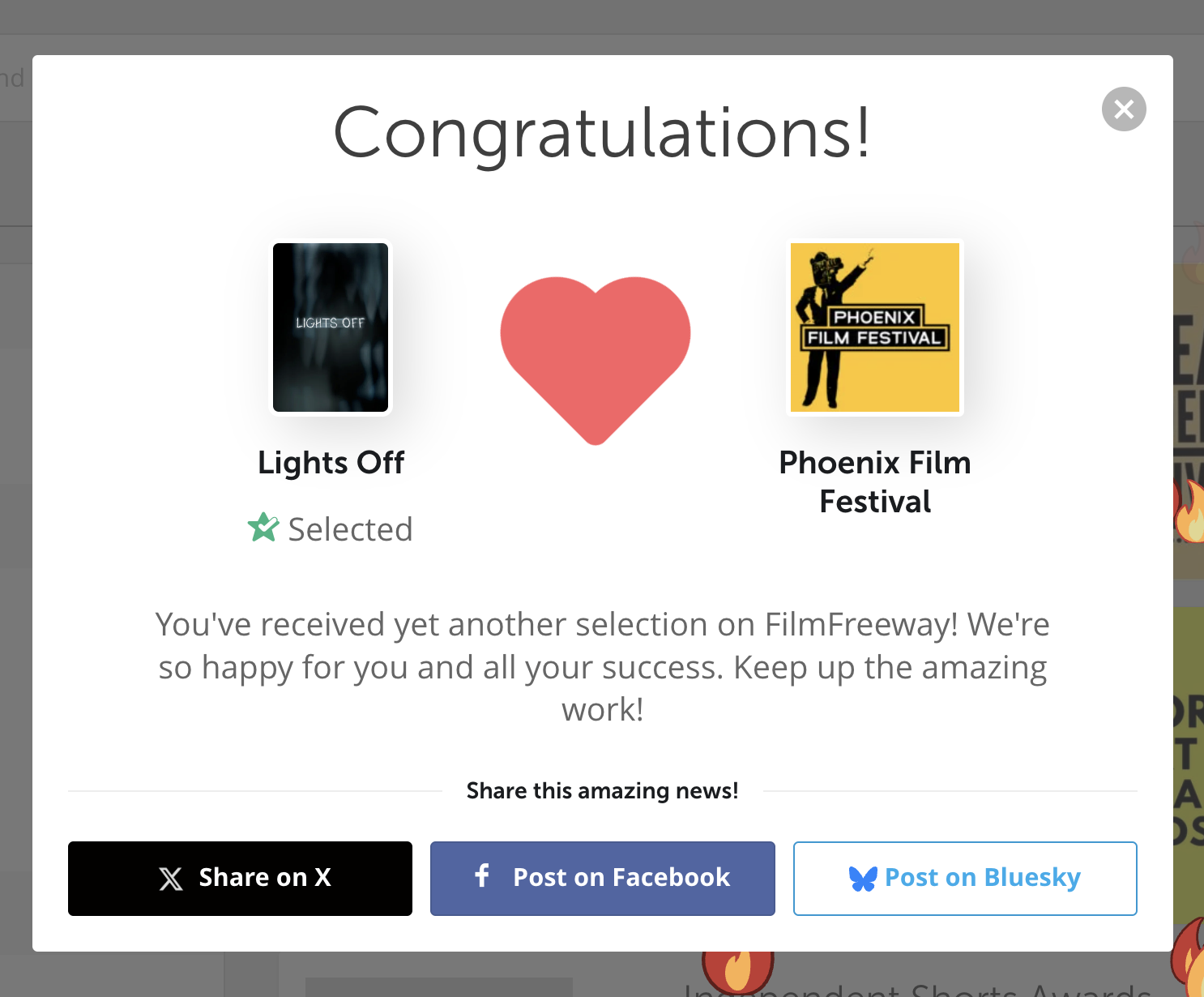1204x997 pixels.
Task: Click the X logo icon
Action: pos(171,879)
